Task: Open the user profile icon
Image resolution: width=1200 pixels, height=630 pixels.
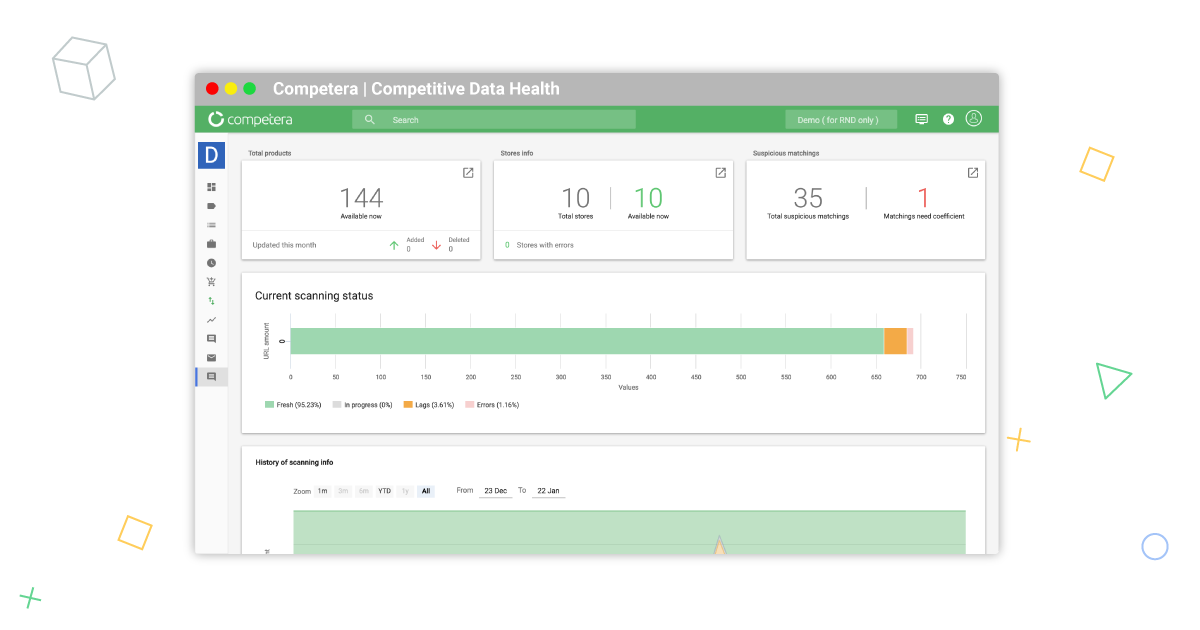Action: pos(974,118)
